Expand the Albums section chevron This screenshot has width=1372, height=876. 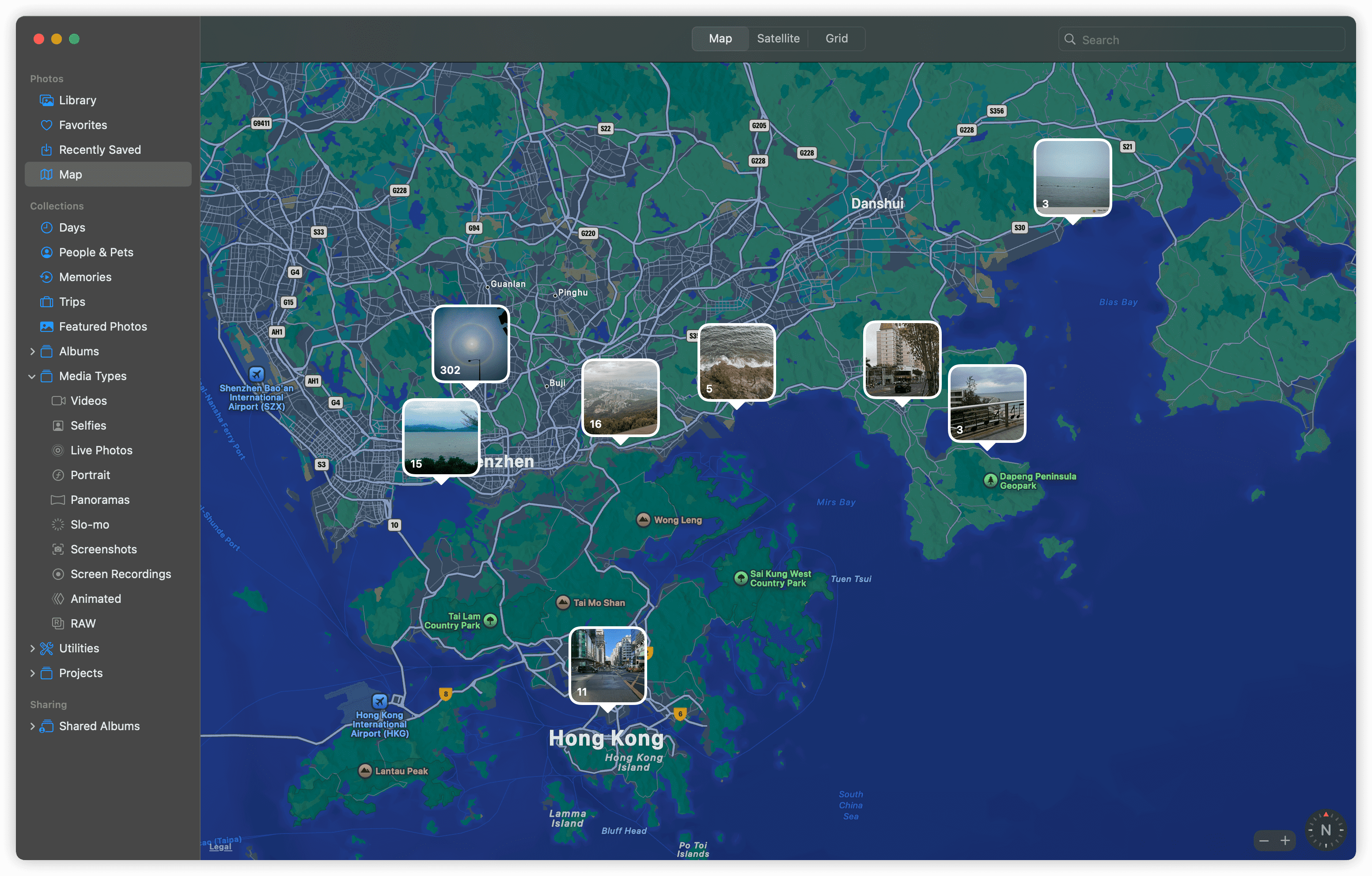coord(33,351)
